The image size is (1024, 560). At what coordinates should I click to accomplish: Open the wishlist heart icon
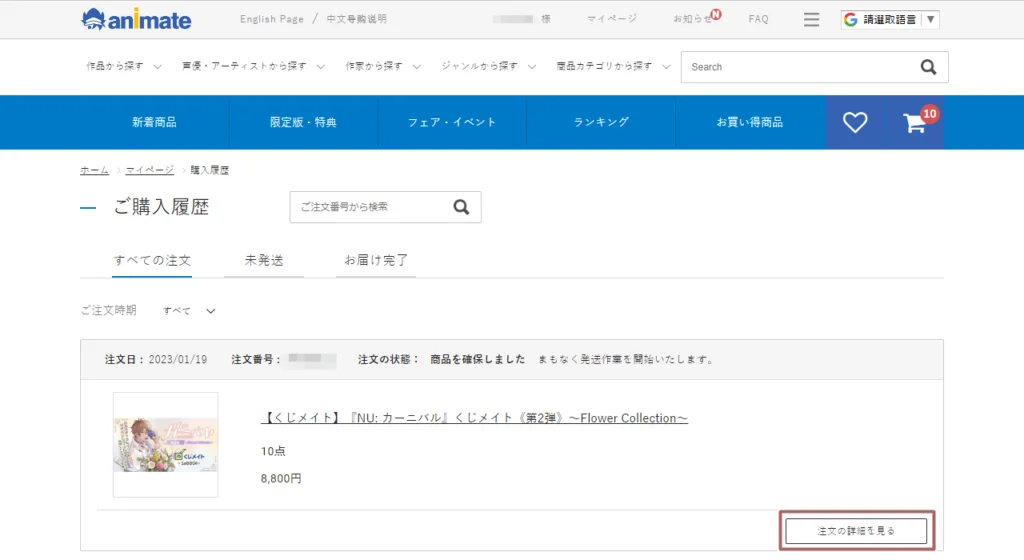click(x=854, y=122)
